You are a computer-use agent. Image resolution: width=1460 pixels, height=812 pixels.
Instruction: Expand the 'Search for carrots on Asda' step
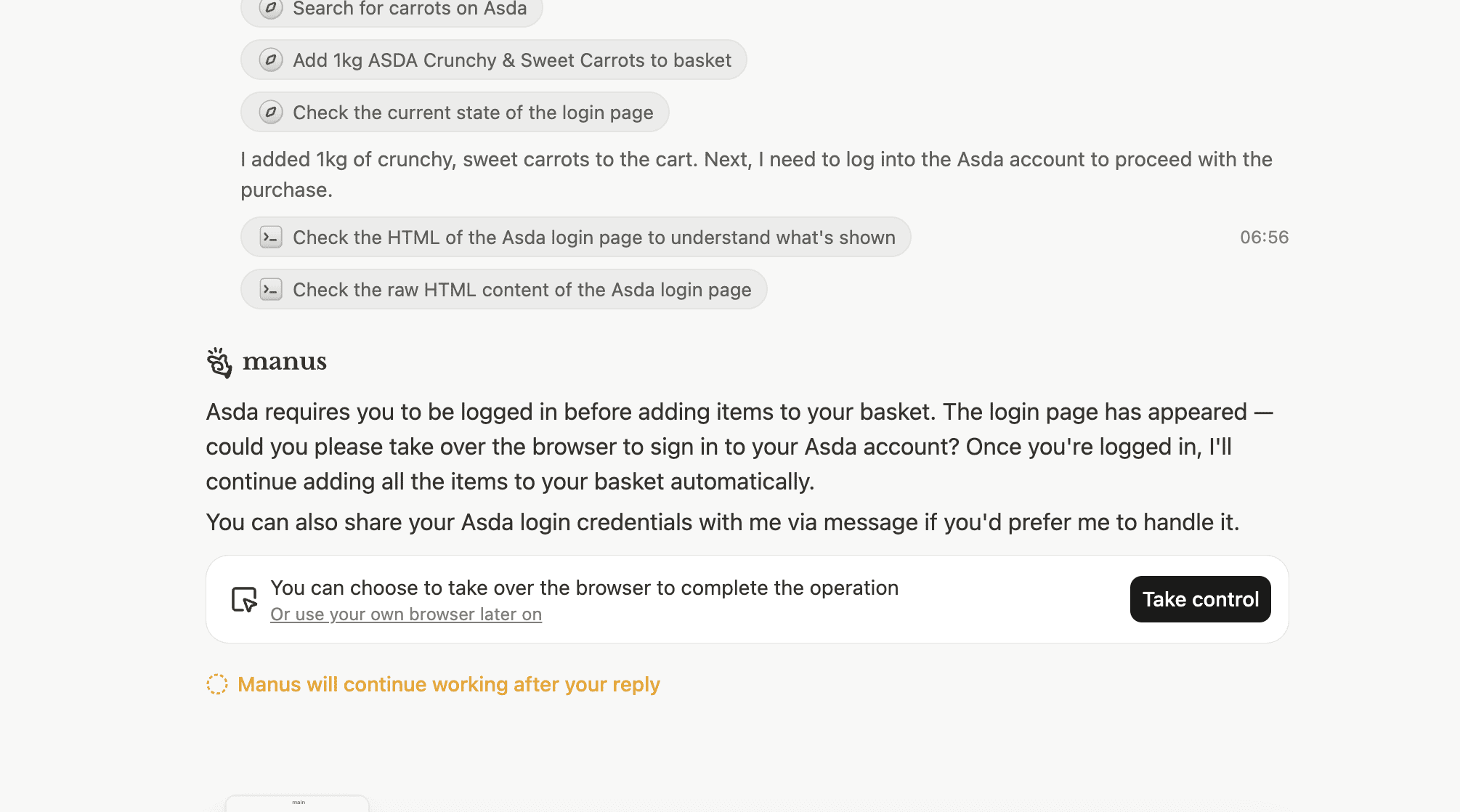pyautogui.click(x=410, y=9)
